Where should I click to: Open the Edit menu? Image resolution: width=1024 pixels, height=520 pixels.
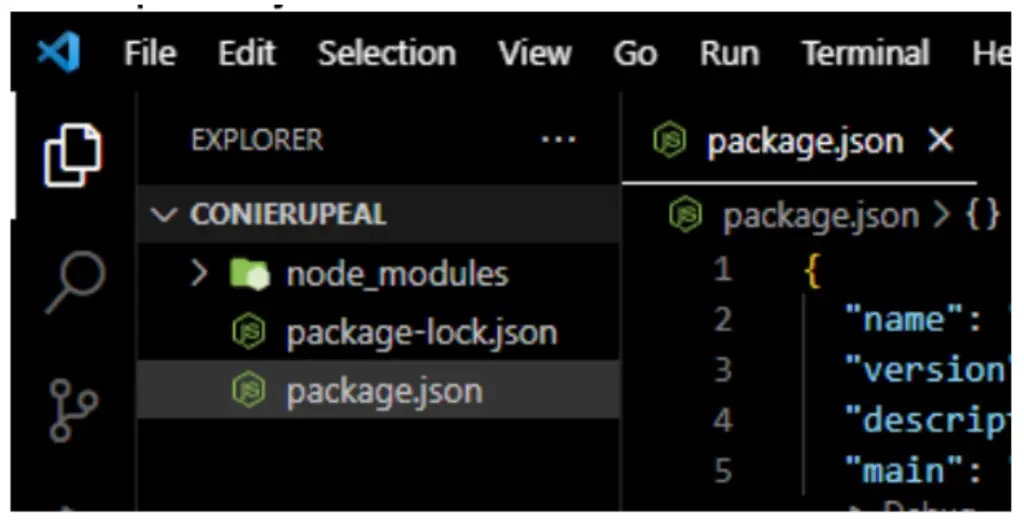click(247, 53)
